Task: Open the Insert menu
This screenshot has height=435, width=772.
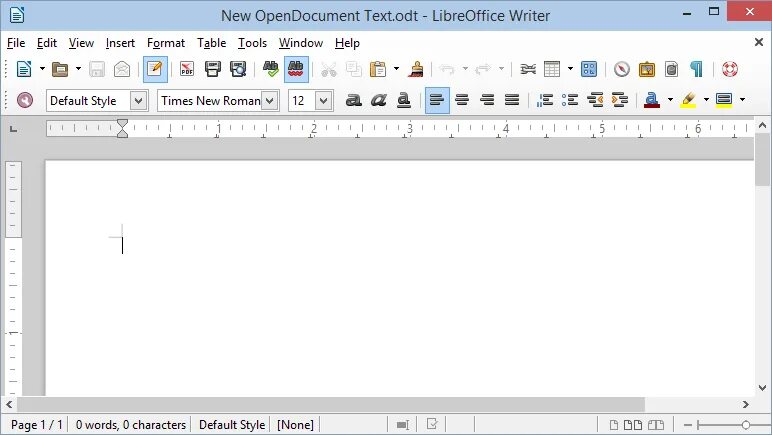Action: (x=120, y=43)
